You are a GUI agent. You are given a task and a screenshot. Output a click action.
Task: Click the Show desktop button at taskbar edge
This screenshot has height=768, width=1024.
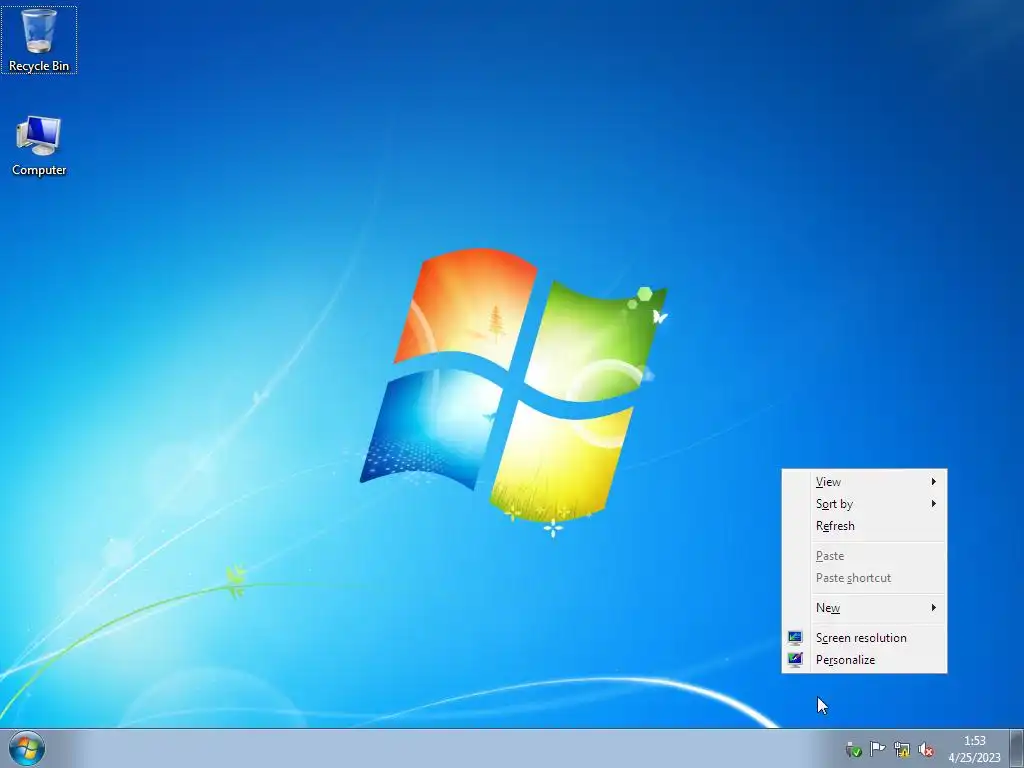point(1017,748)
